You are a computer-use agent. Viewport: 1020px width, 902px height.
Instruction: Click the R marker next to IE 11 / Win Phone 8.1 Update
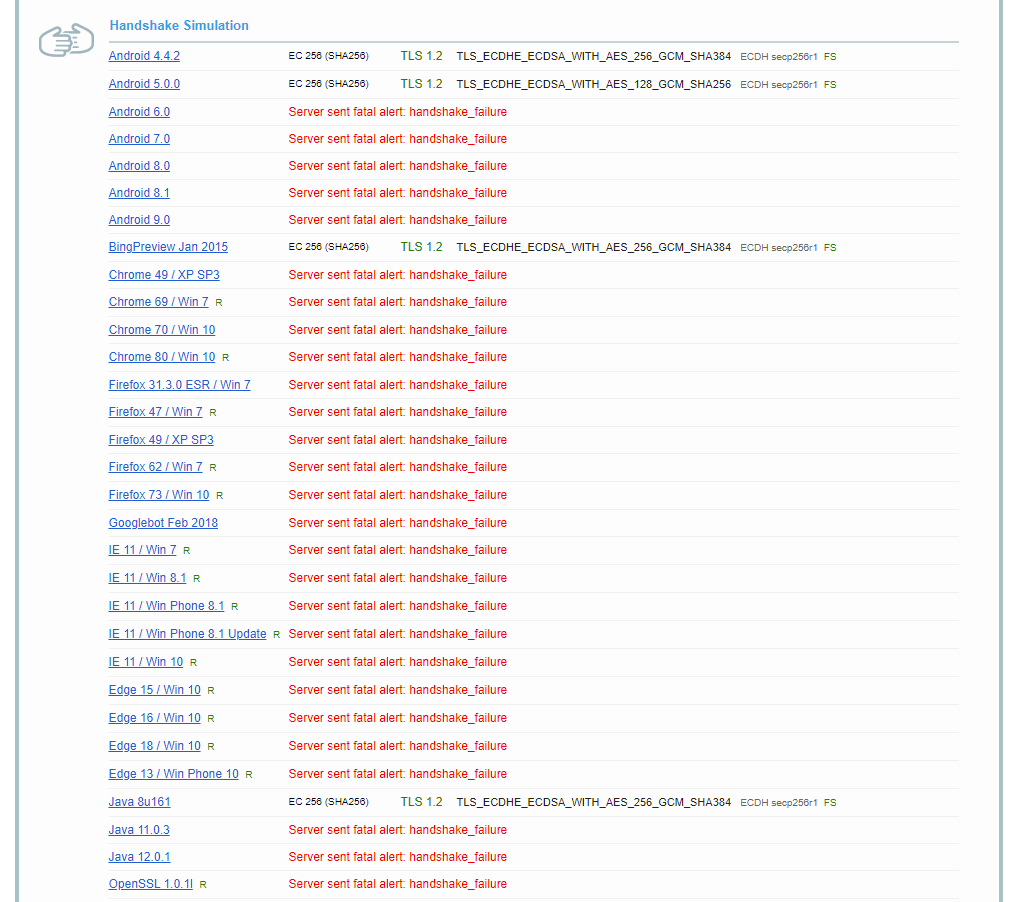(276, 635)
